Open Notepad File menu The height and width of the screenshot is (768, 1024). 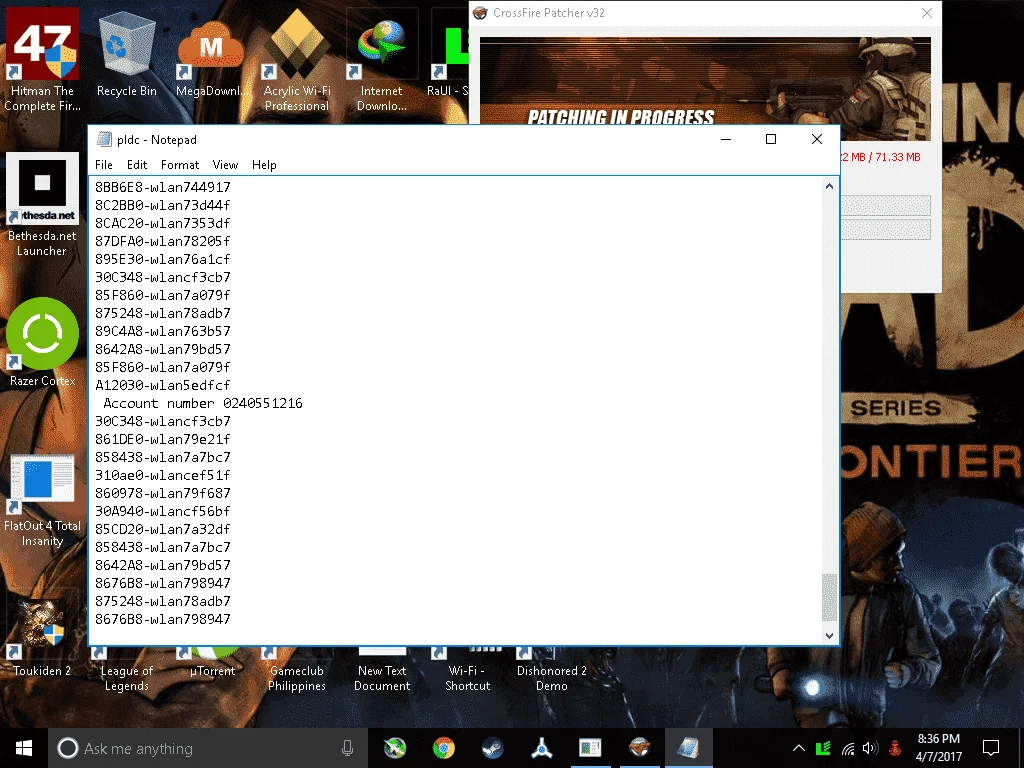tap(104, 165)
